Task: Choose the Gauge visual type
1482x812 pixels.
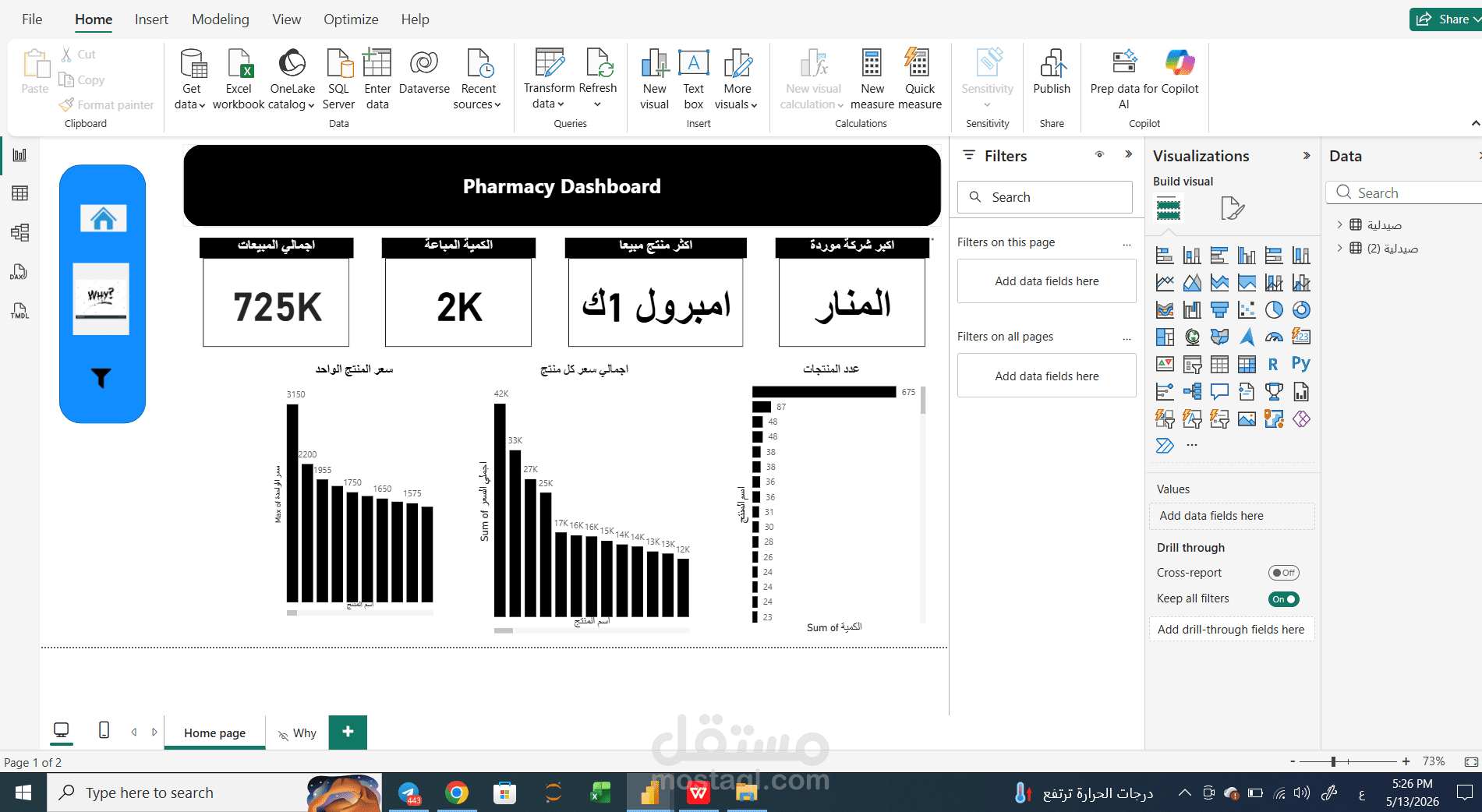Action: pyautogui.click(x=1273, y=337)
